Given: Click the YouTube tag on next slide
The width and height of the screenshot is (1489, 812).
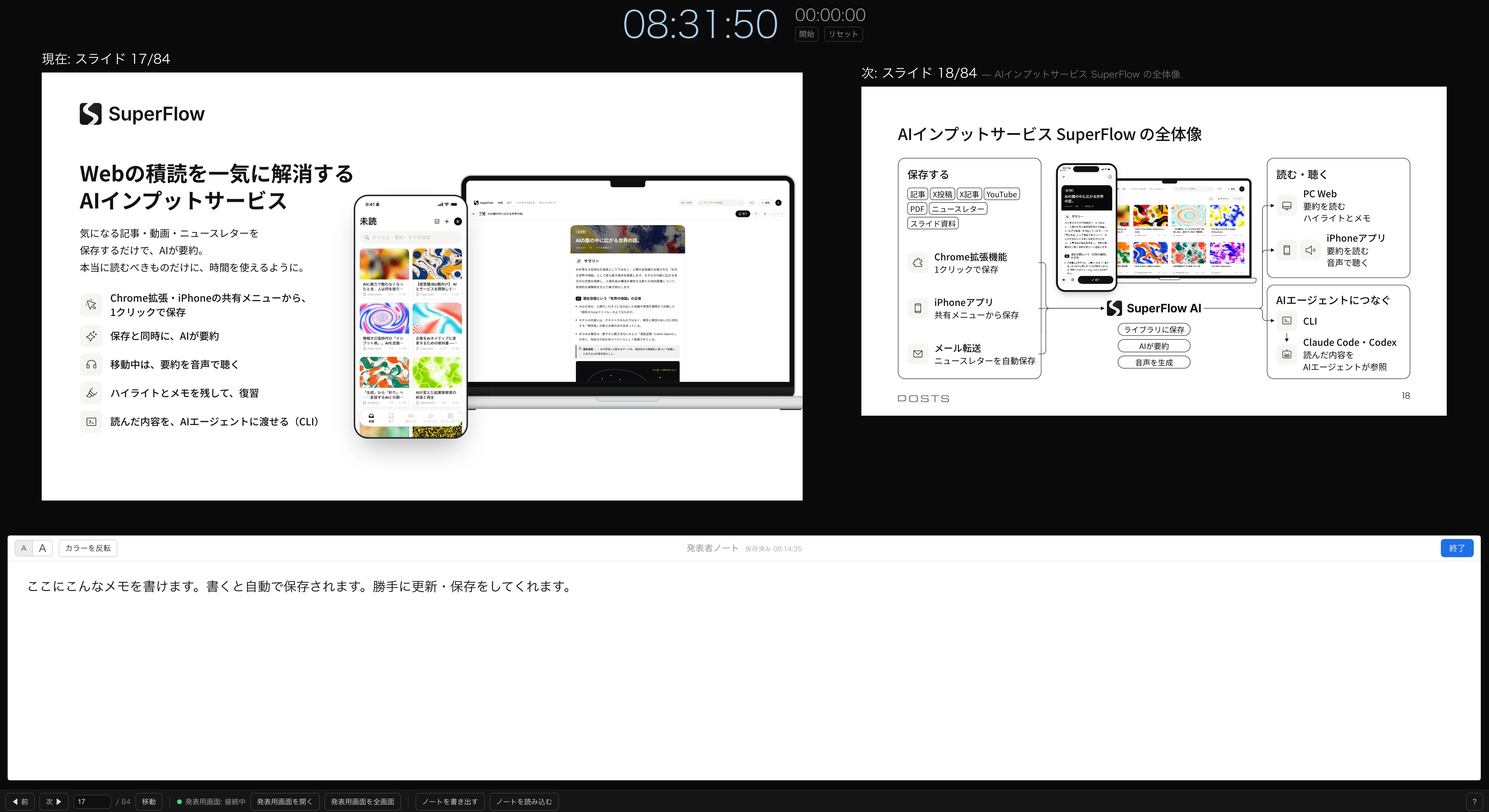Looking at the screenshot, I should (1002, 194).
